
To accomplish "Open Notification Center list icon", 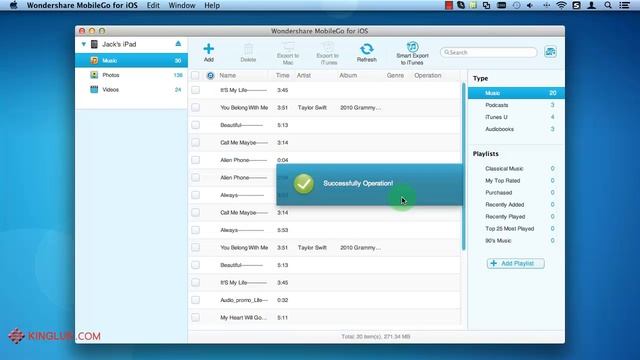I will click(x=624, y=5).
